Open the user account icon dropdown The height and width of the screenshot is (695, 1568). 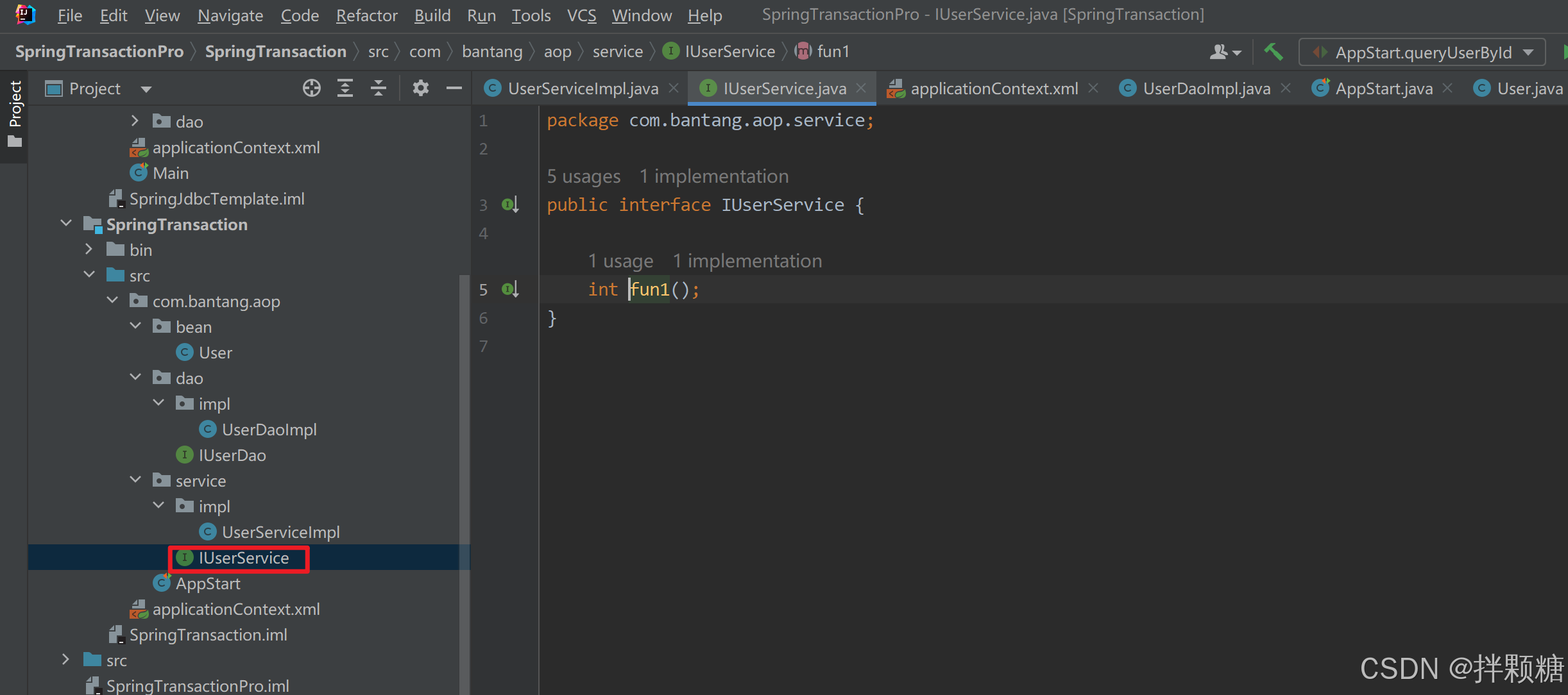coord(1224,52)
